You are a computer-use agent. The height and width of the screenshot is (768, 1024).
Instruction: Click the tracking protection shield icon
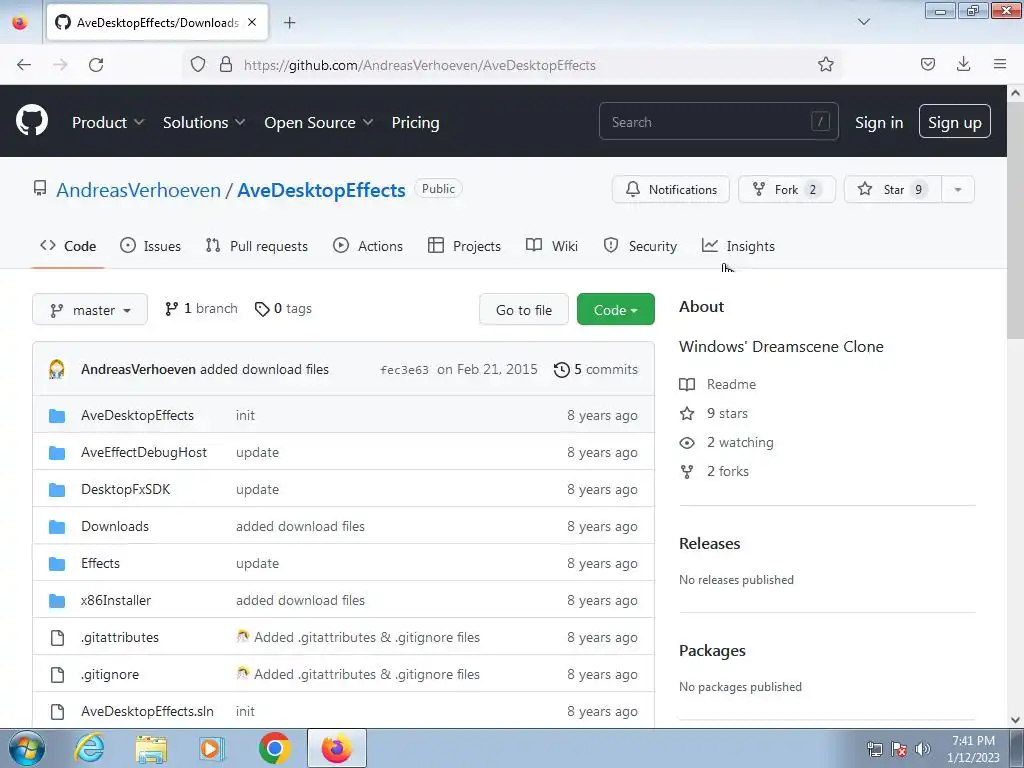[x=198, y=64]
